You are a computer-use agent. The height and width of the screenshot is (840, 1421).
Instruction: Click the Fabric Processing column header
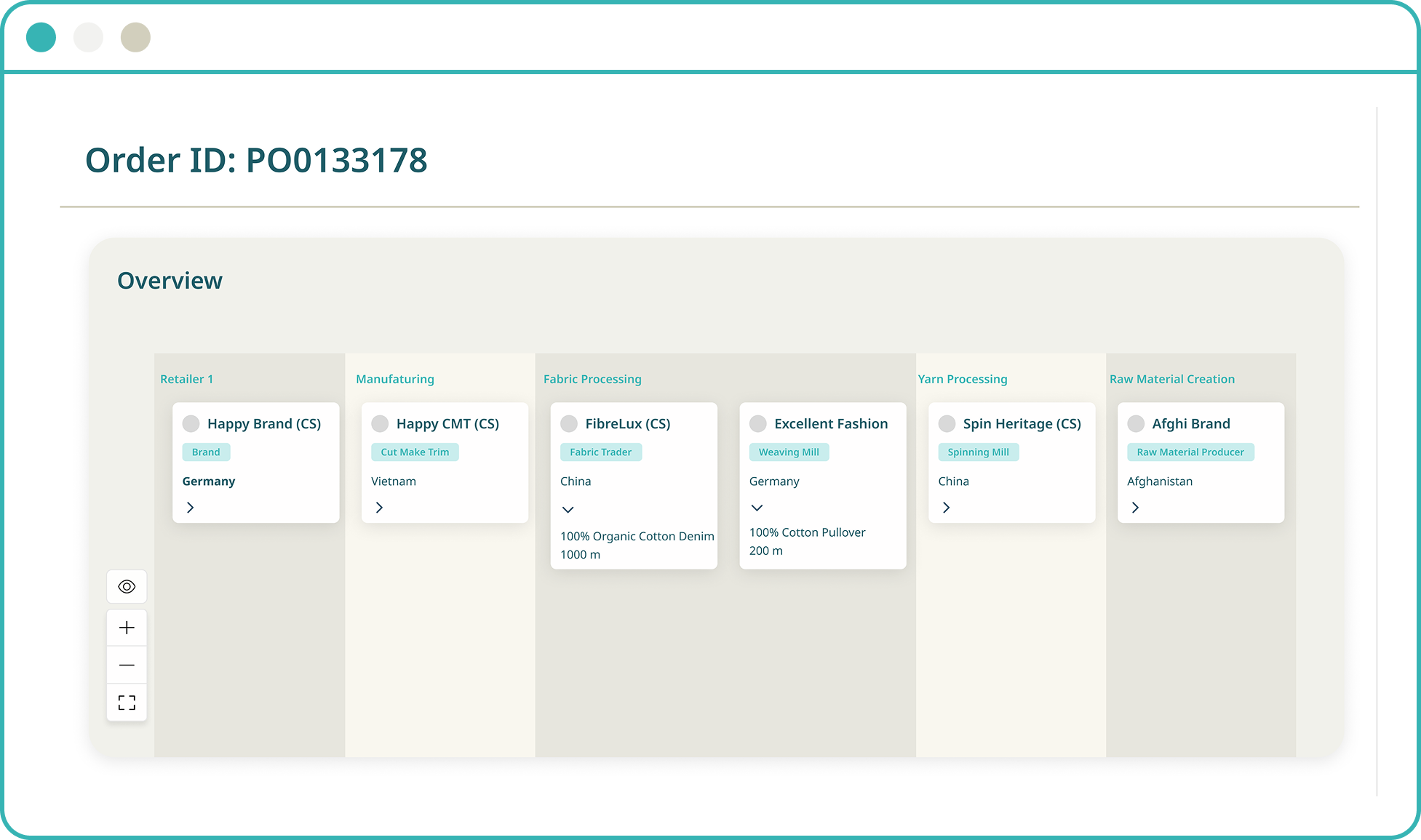(592, 379)
